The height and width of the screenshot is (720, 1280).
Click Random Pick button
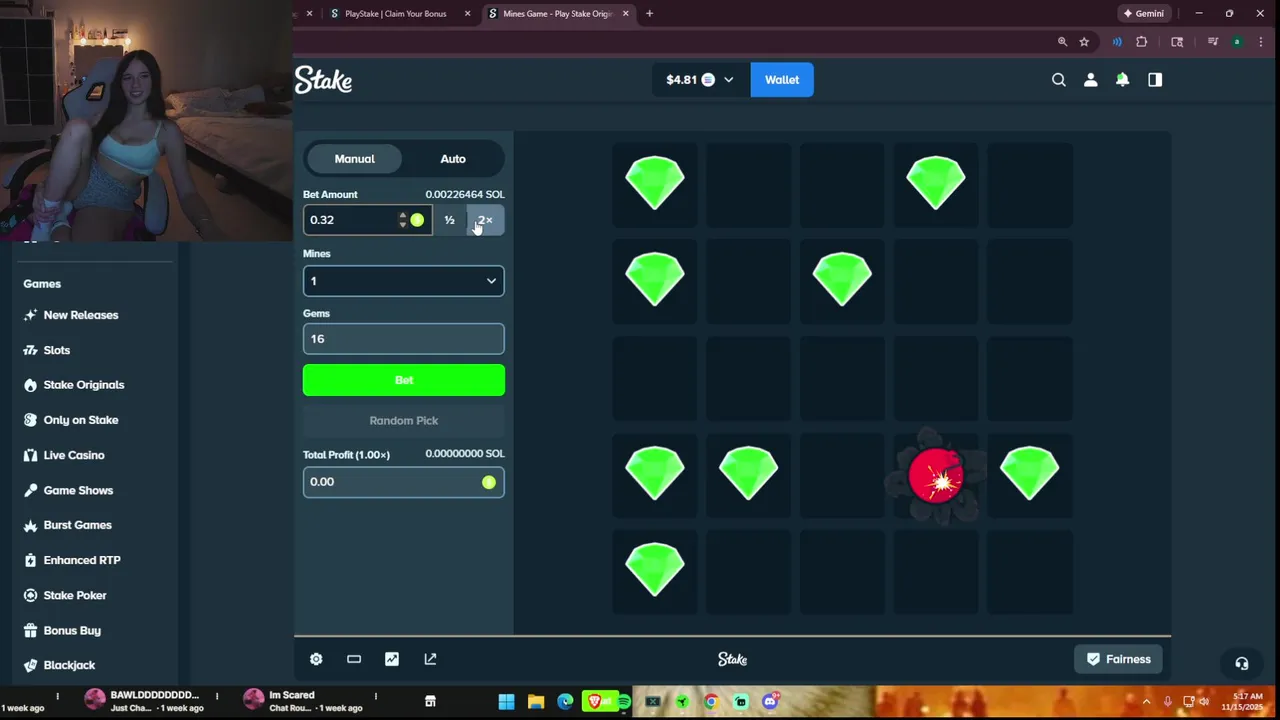(x=404, y=421)
